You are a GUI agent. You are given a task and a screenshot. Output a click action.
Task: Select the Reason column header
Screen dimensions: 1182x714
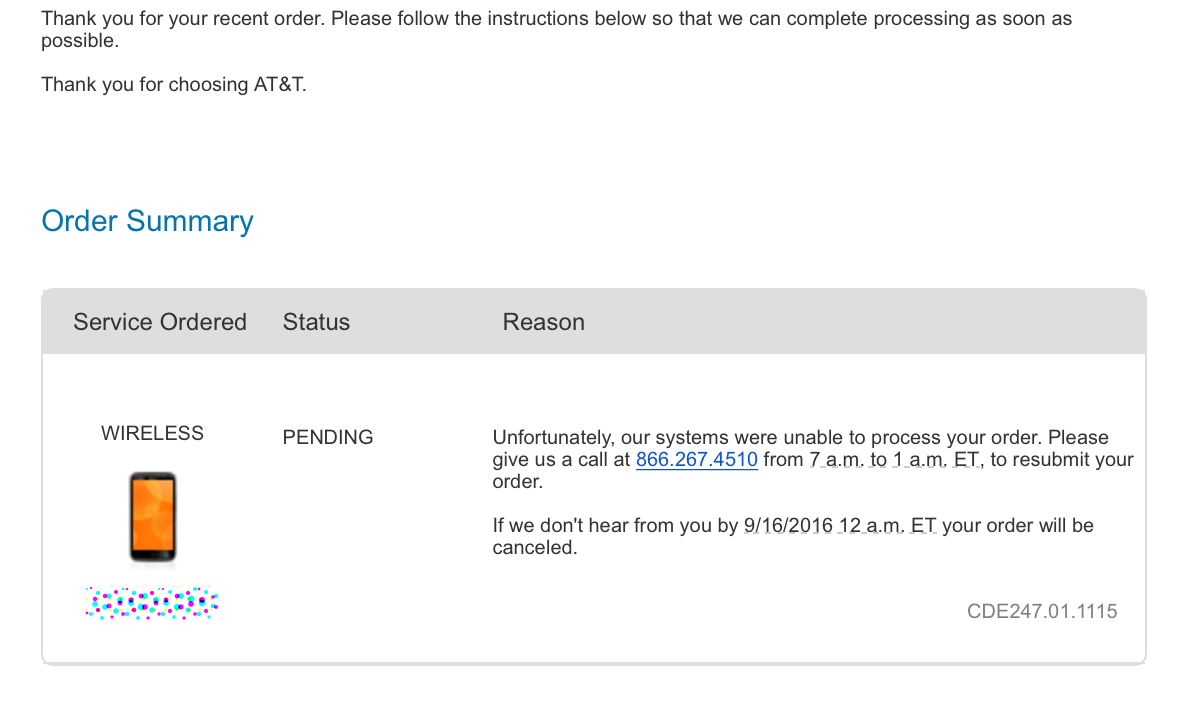pyautogui.click(x=544, y=322)
